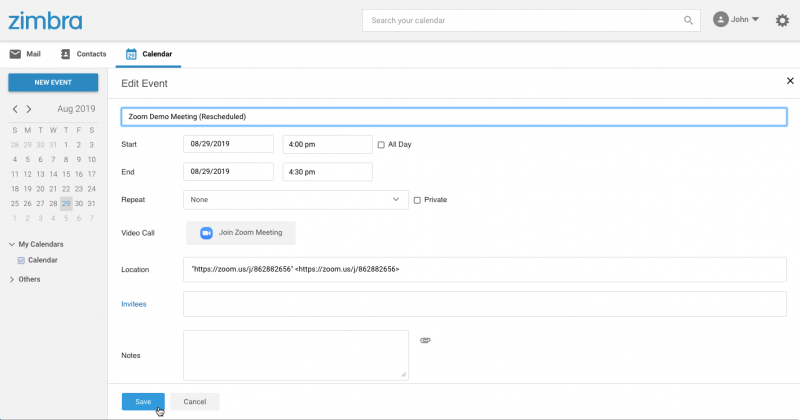Uncheck the Calendar checkbox in My Calendars
800x420 pixels.
pos(21,260)
